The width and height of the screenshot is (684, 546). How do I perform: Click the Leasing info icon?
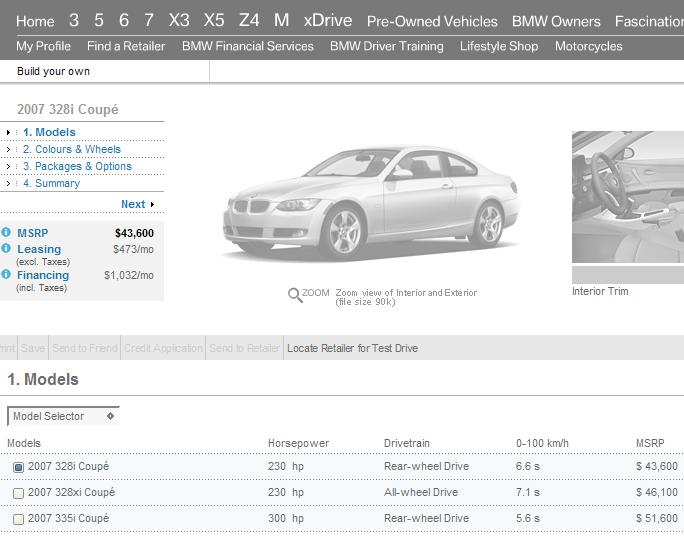(x=6, y=249)
